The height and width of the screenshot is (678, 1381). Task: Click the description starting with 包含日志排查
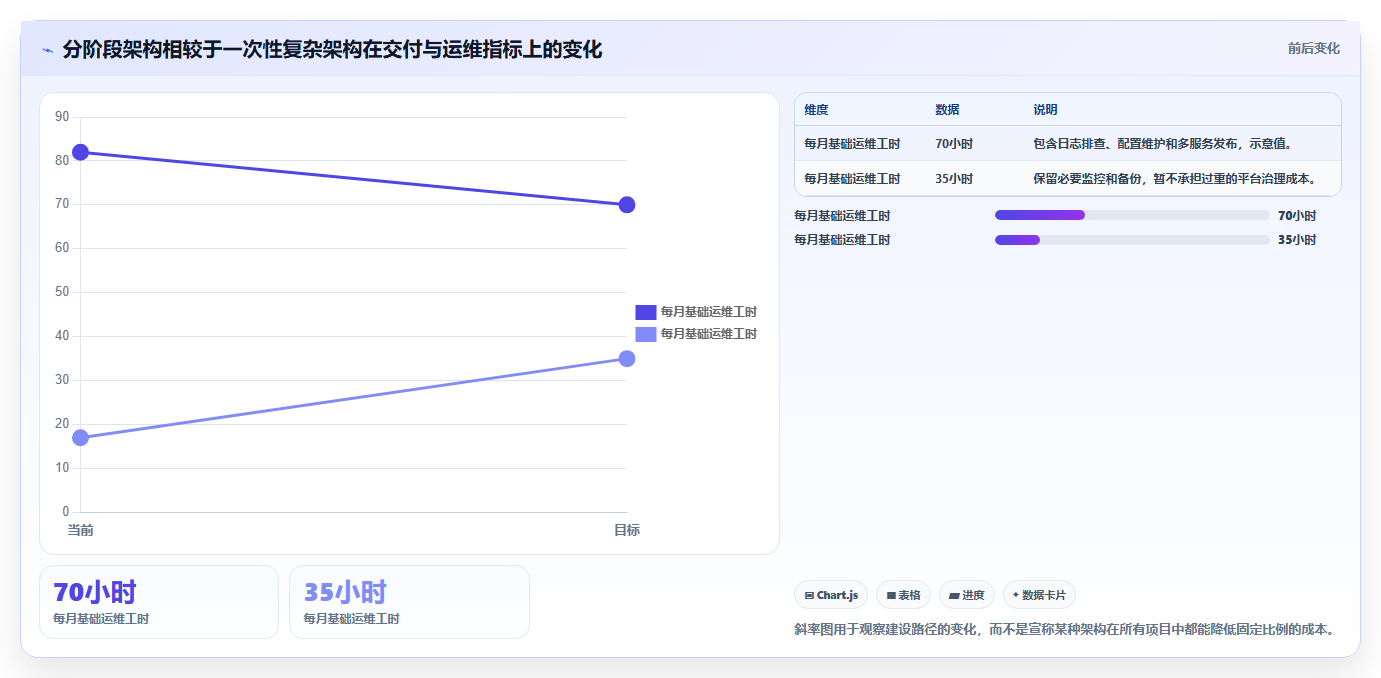1165,144
